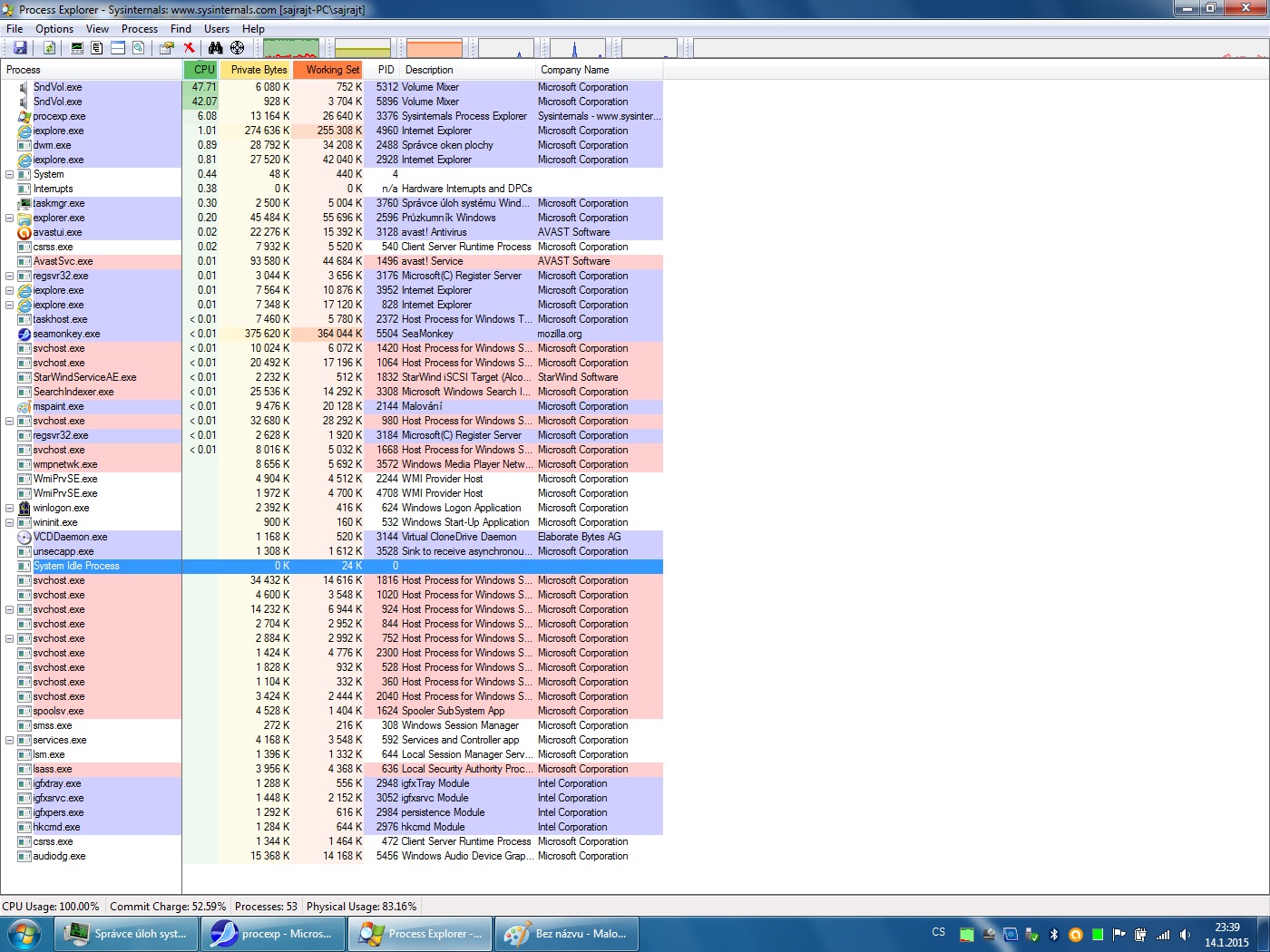Click the winlogon.exe process icon
Viewport: 1270px width, 952px height.
[24, 508]
